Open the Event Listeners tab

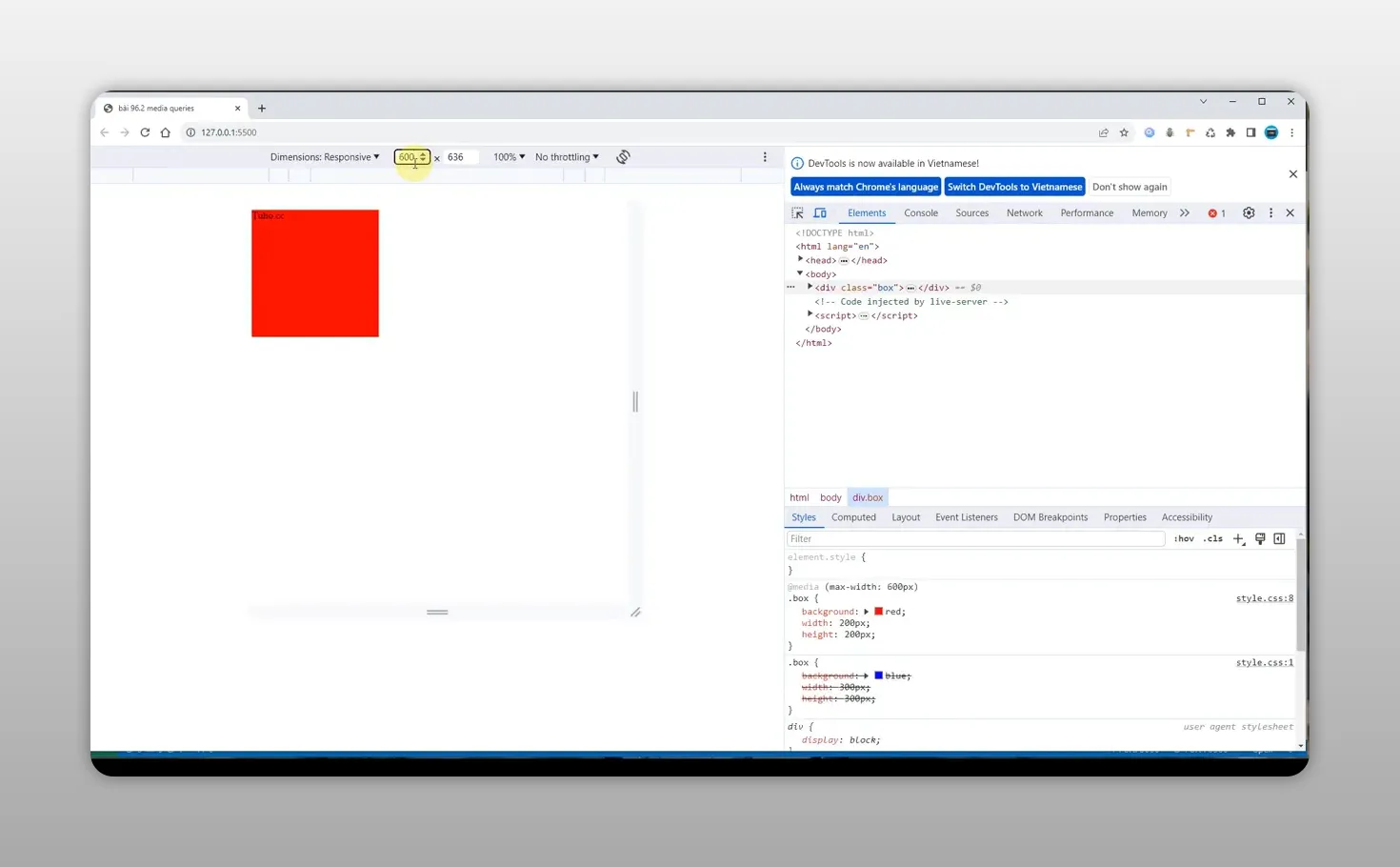click(x=967, y=517)
